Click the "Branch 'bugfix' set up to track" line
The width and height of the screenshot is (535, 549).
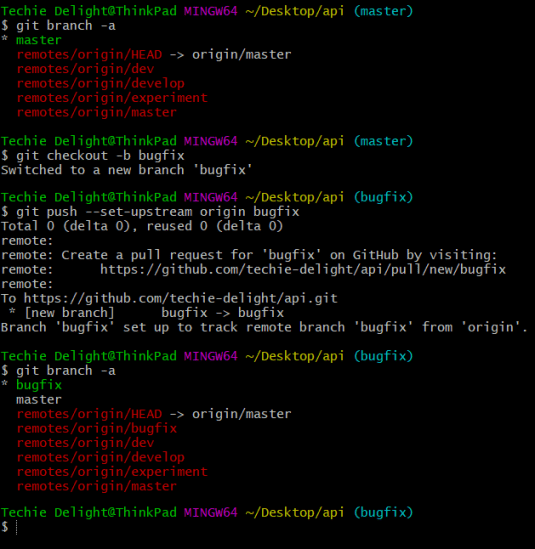tap(264, 327)
